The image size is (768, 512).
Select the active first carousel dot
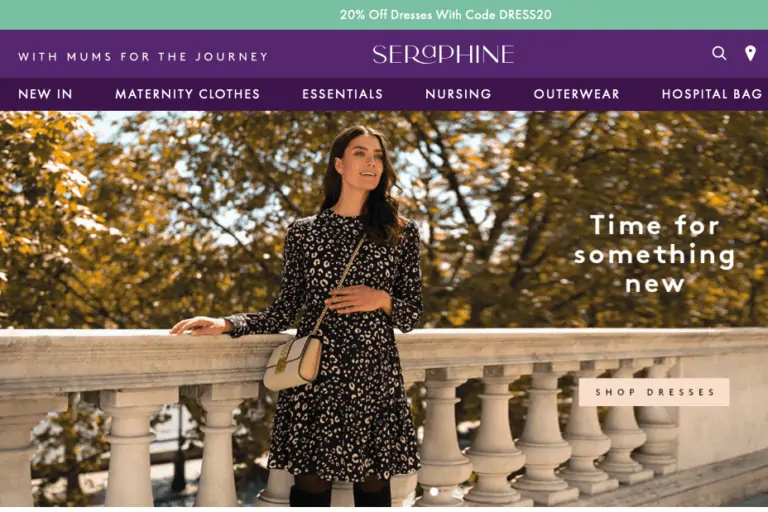pos(433,490)
